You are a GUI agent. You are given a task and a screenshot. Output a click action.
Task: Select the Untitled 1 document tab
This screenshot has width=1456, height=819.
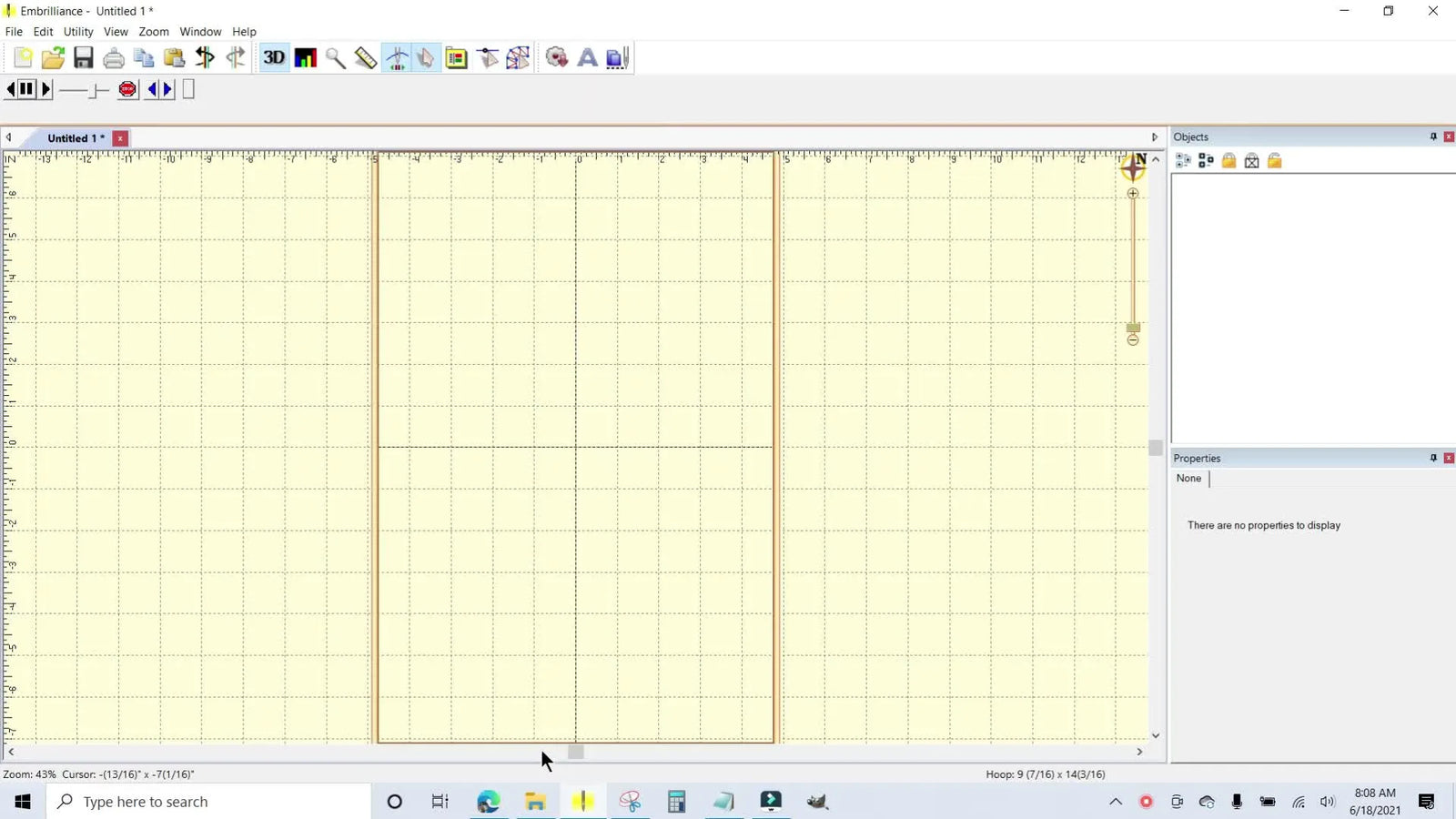click(x=76, y=138)
